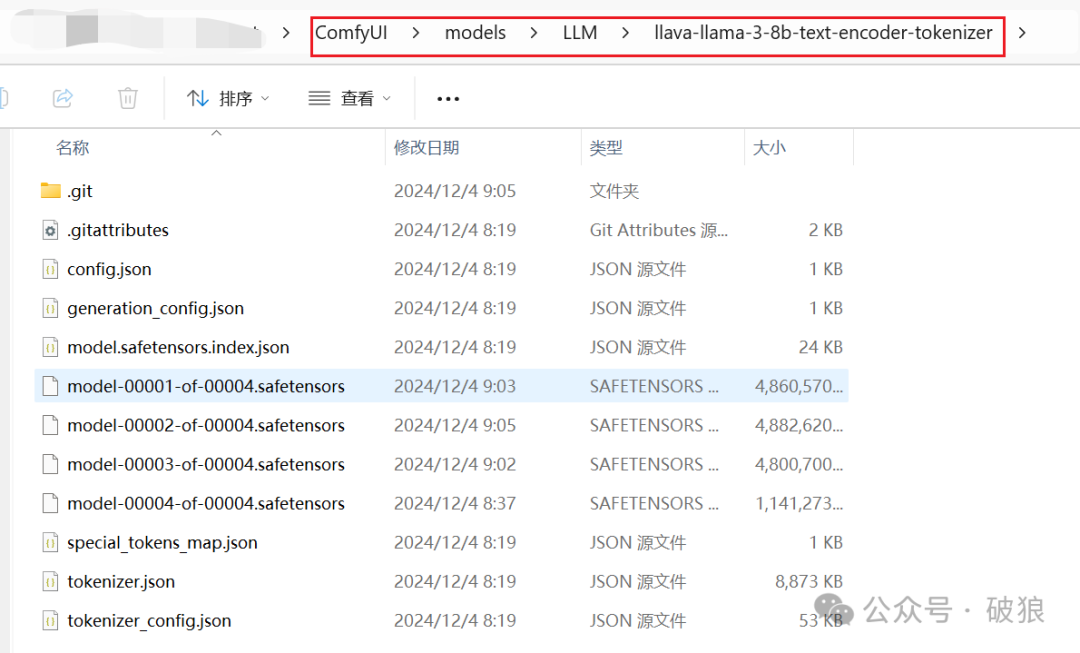The image size is (1080, 653).
Task: Click the 8,873 KB size cell
Action: 809,581
